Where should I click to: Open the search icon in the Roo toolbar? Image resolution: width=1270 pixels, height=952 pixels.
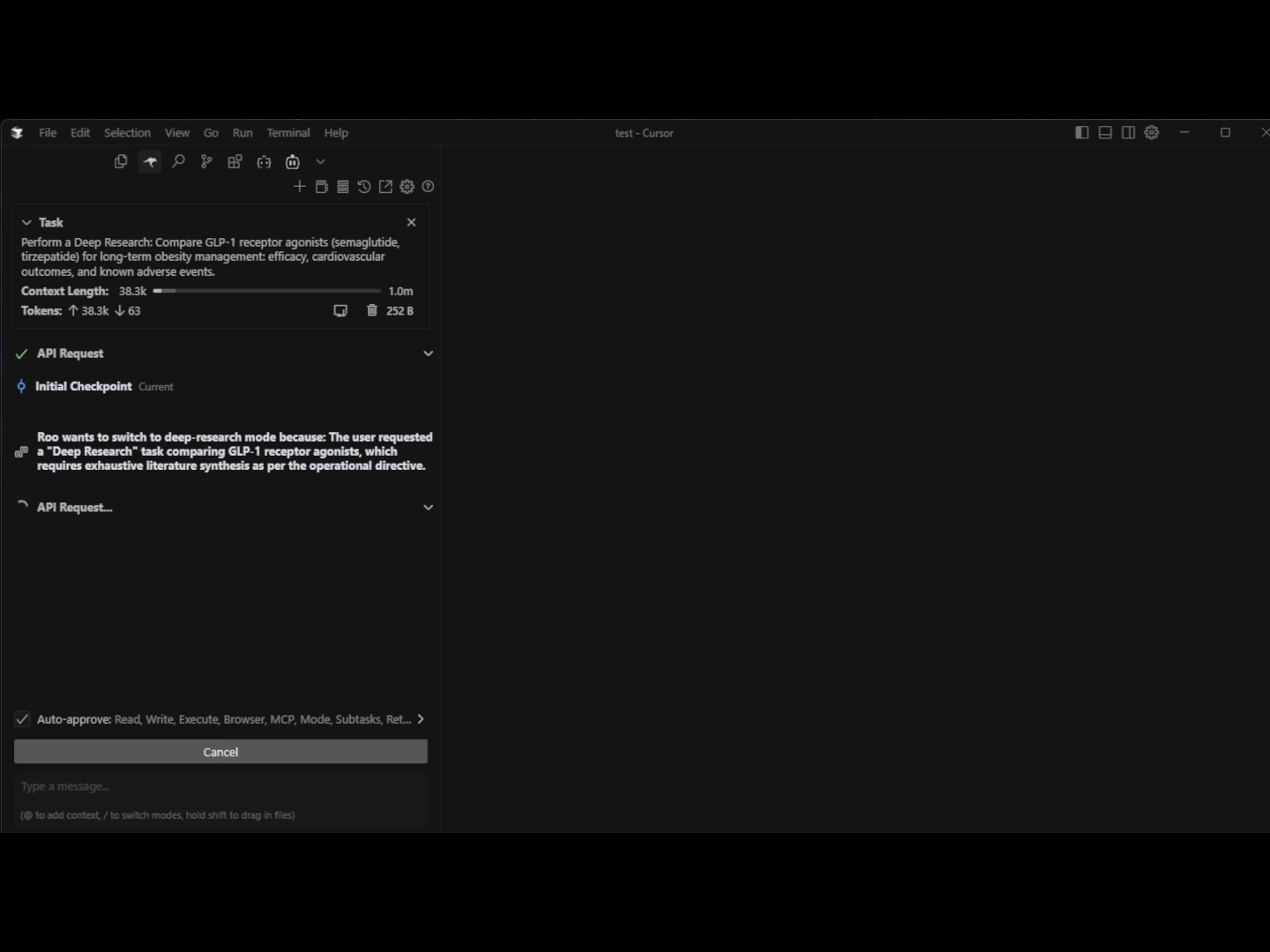point(178,161)
